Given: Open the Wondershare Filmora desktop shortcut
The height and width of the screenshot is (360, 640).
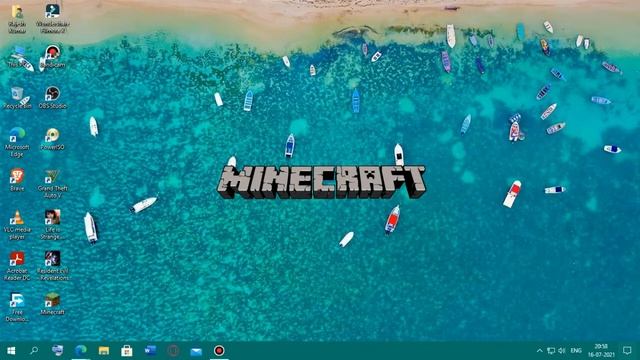Looking at the screenshot, I should coord(53,19).
